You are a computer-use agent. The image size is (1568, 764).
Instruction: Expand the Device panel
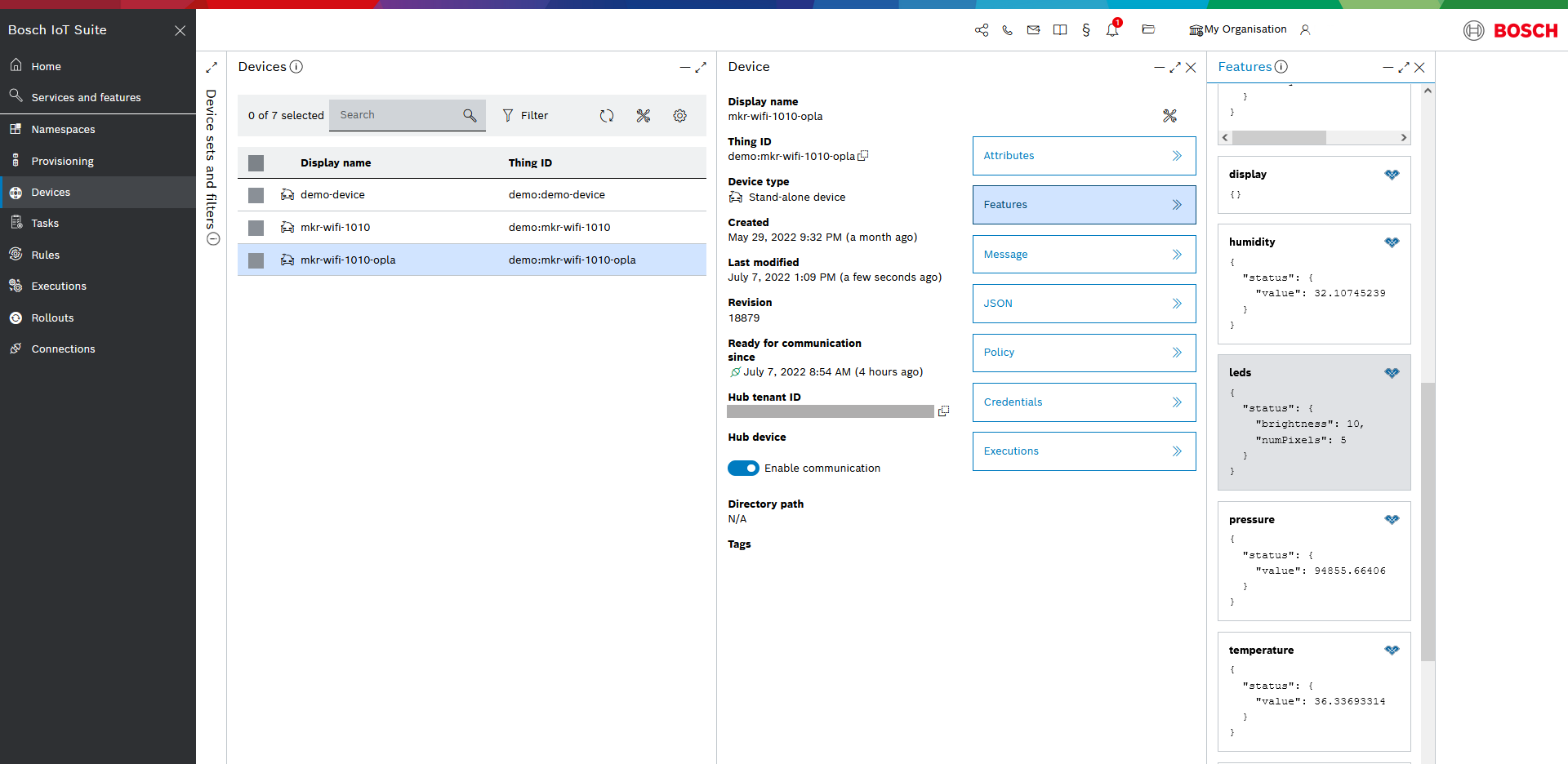(x=1175, y=68)
